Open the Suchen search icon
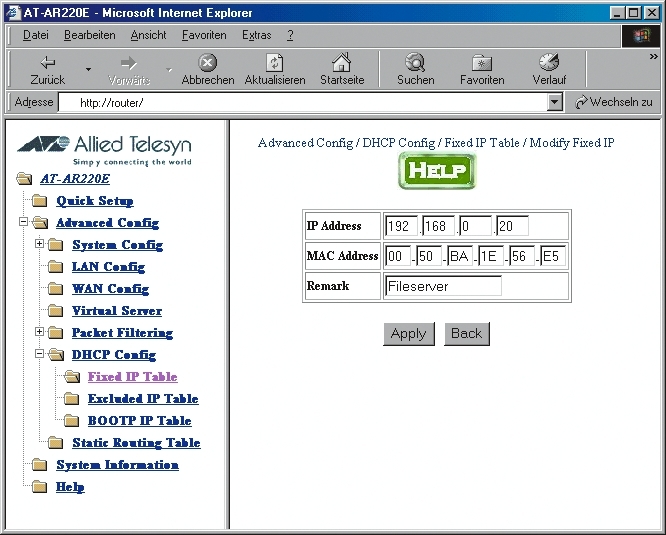 point(415,62)
